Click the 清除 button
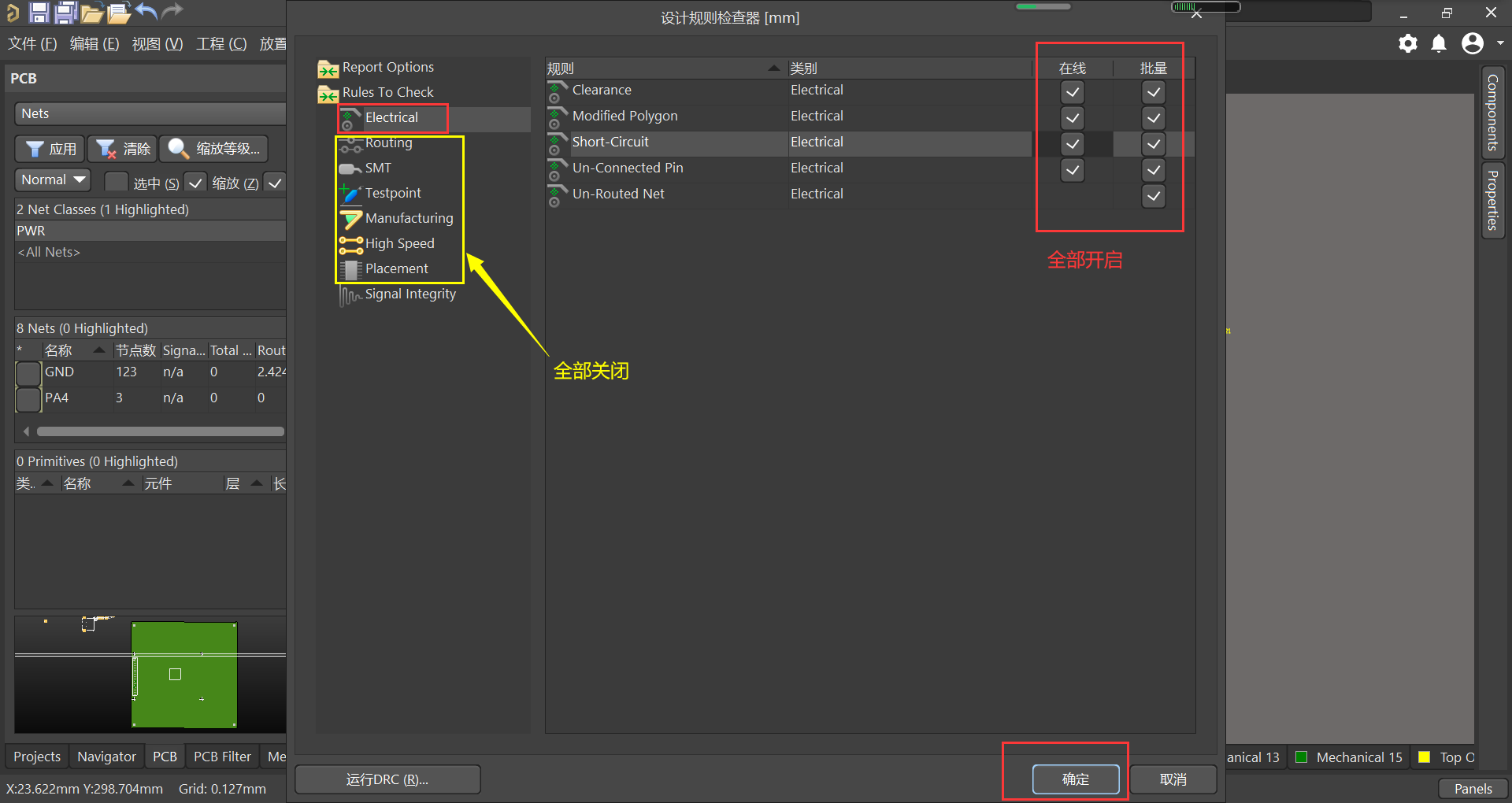The height and width of the screenshot is (803, 1512). click(122, 149)
